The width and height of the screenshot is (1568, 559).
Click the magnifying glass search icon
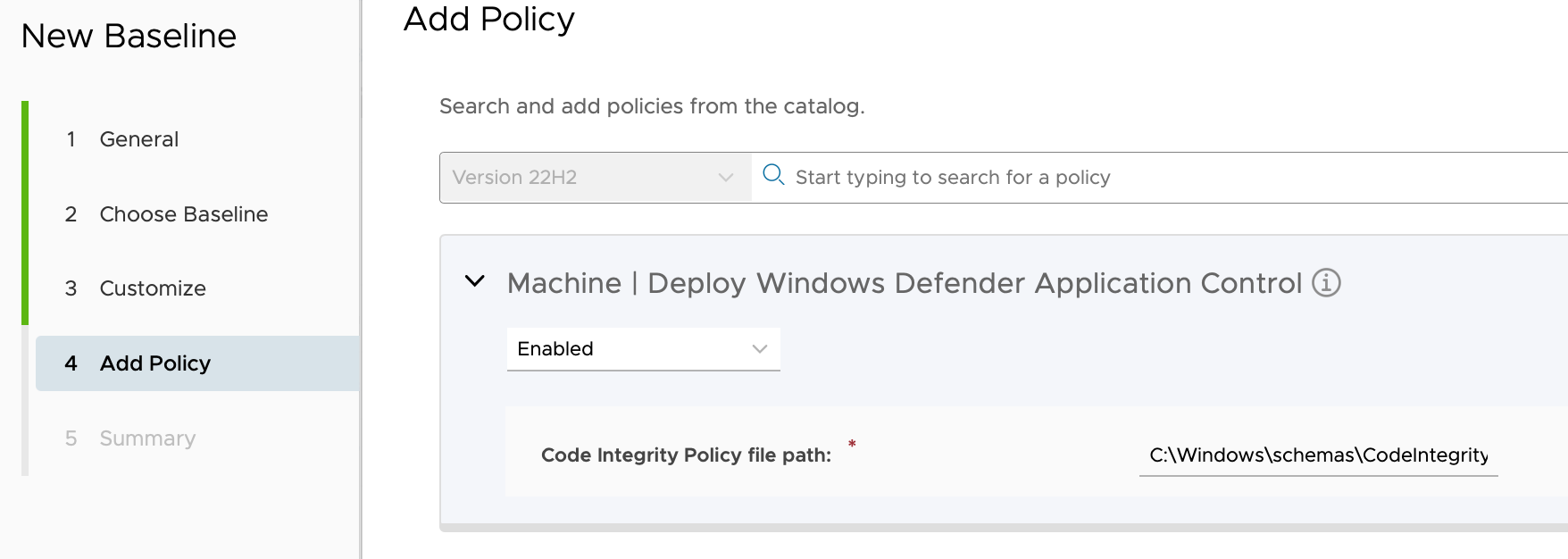pos(773,176)
